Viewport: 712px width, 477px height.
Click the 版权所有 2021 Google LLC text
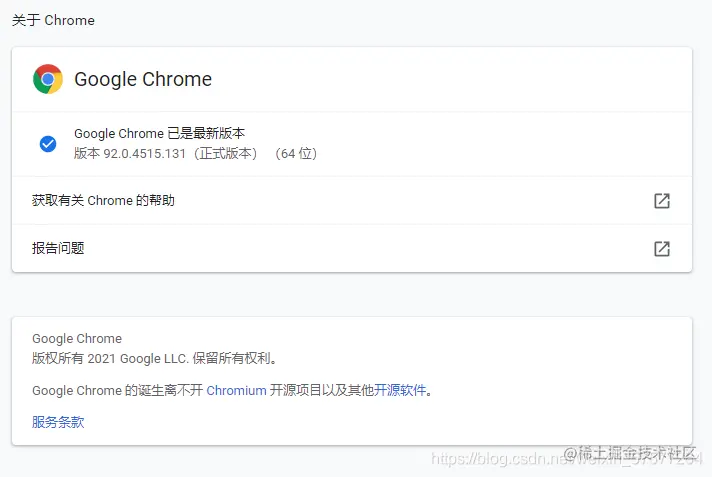coord(154,358)
